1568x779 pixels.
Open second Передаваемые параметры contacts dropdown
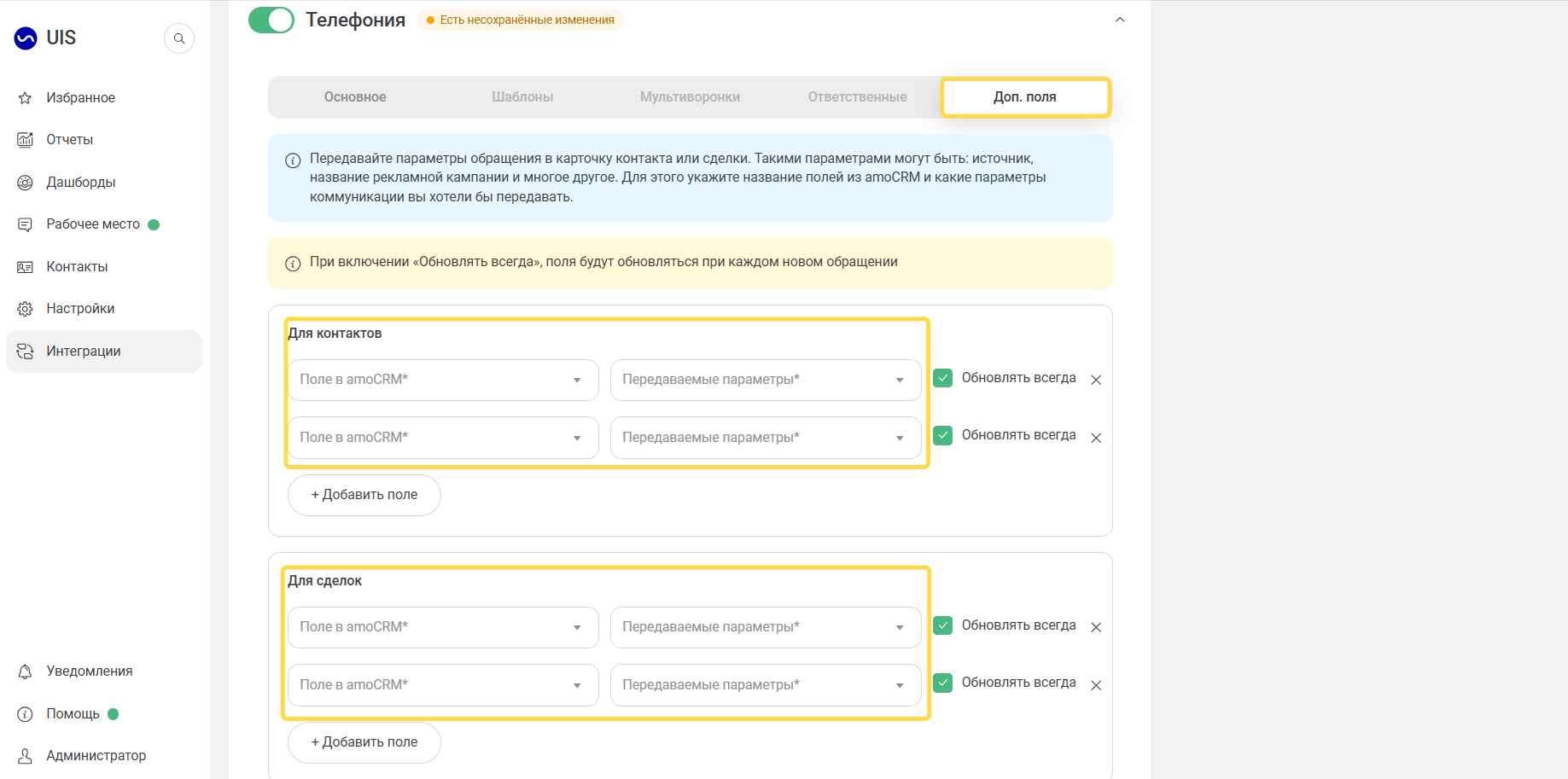click(766, 438)
